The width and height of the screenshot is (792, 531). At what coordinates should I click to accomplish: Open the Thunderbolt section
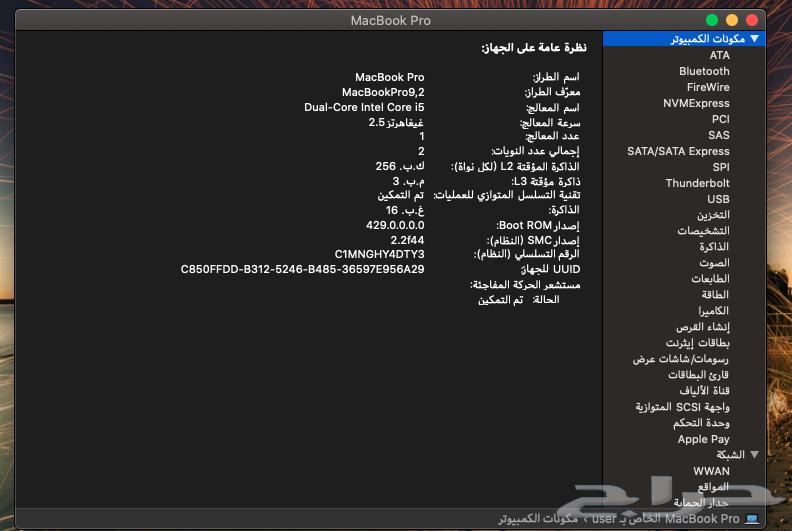pyautogui.click(x=698, y=183)
